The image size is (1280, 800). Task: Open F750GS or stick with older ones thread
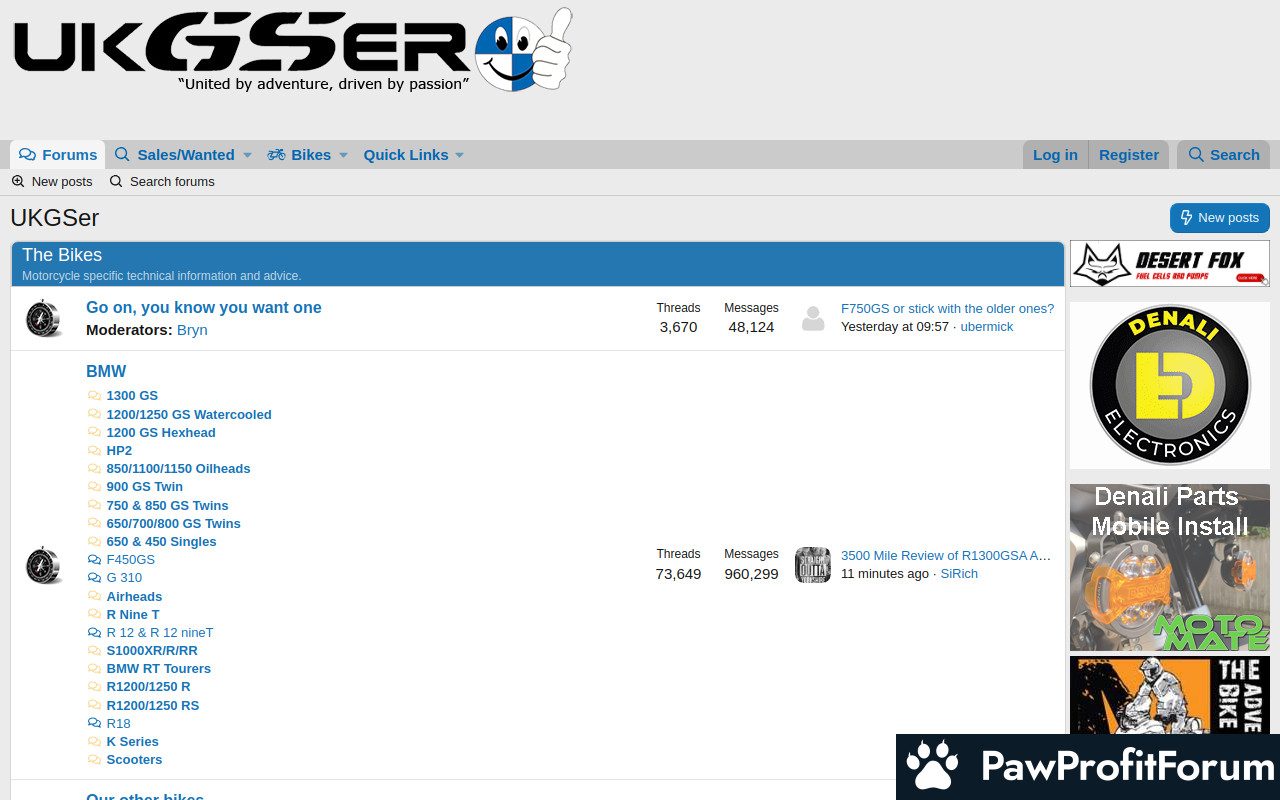(947, 309)
